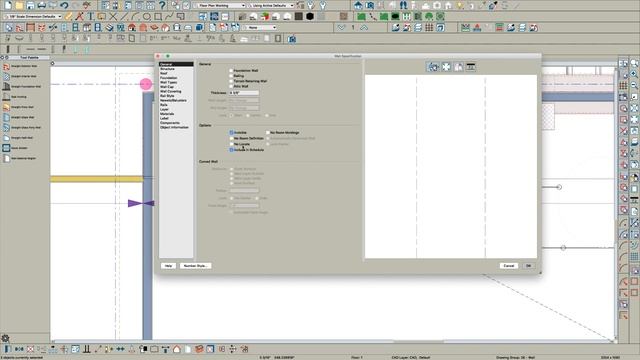Viewport: 640px width, 360px height.
Task: Open the Wall Covering panel
Action: 171,91
